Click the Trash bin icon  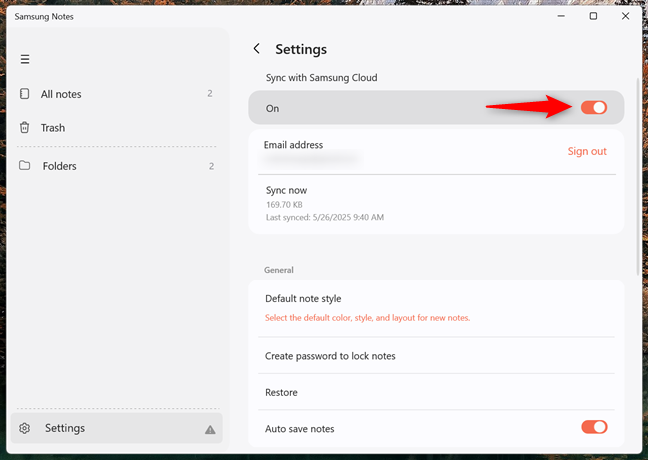pos(24,127)
